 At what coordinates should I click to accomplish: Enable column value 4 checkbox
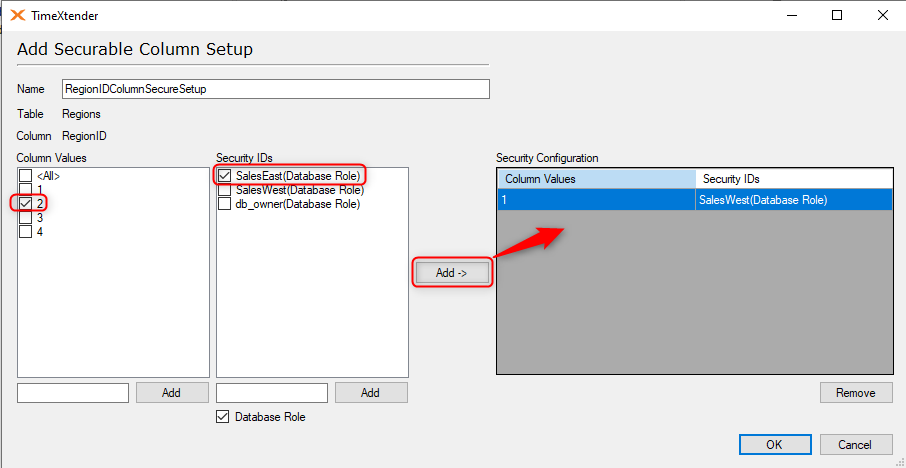coord(25,231)
